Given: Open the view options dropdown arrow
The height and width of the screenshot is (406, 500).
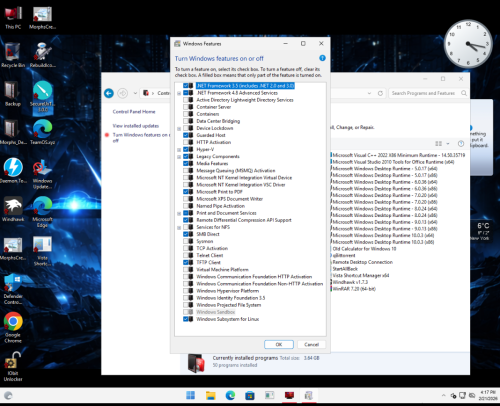Looking at the screenshot, I should [x=448, y=144].
